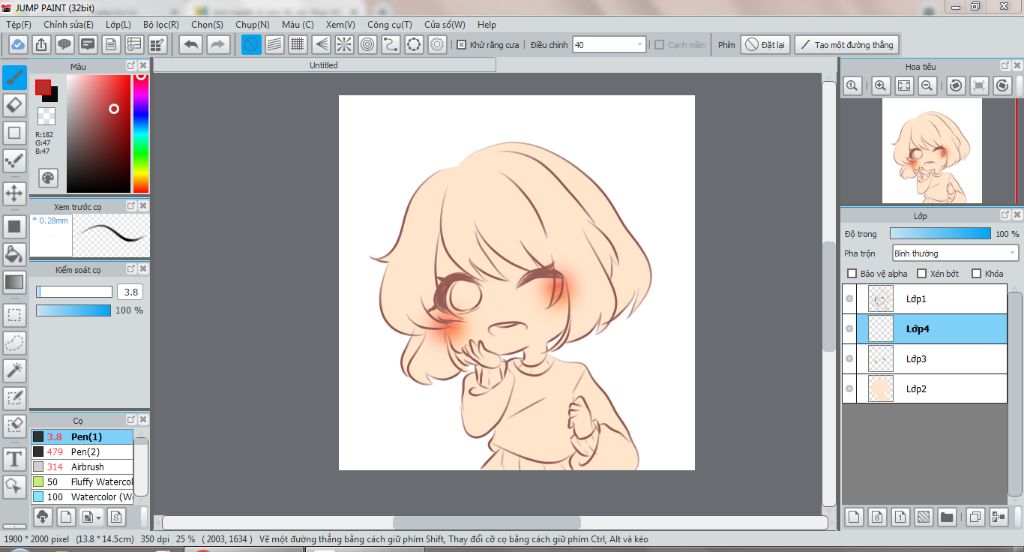1024x552 pixels.
Task: Select the Text tool
Action: tap(14, 459)
